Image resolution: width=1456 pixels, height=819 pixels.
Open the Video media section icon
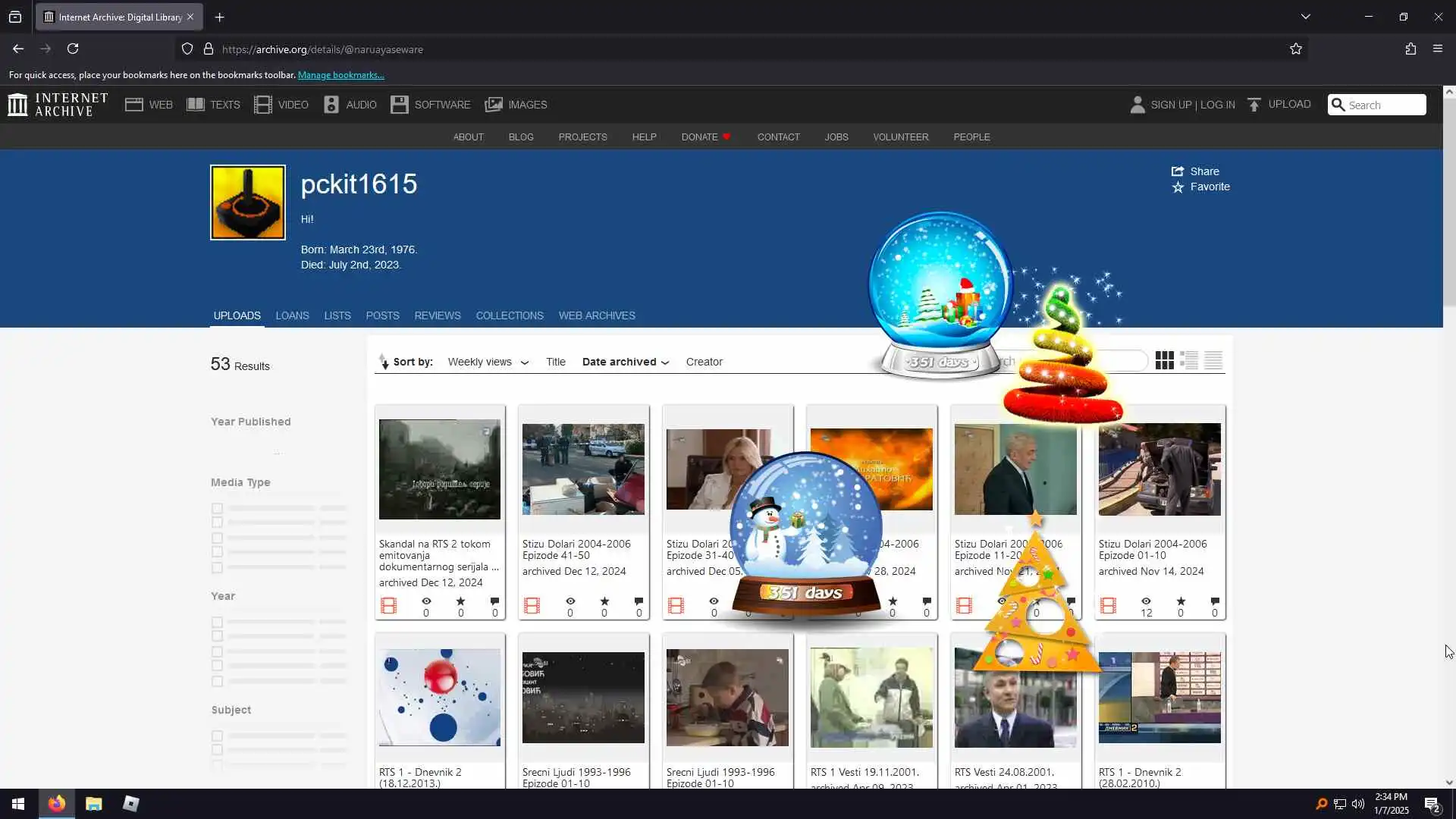(x=262, y=105)
